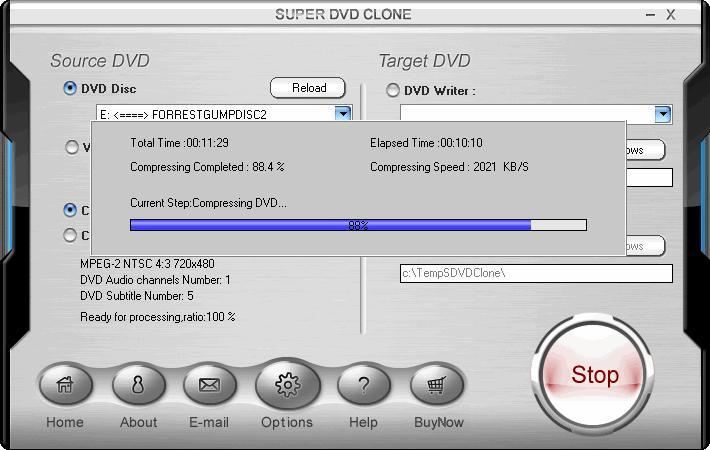Reload the source DVD disc
The image size is (710, 450).
[x=308, y=88]
